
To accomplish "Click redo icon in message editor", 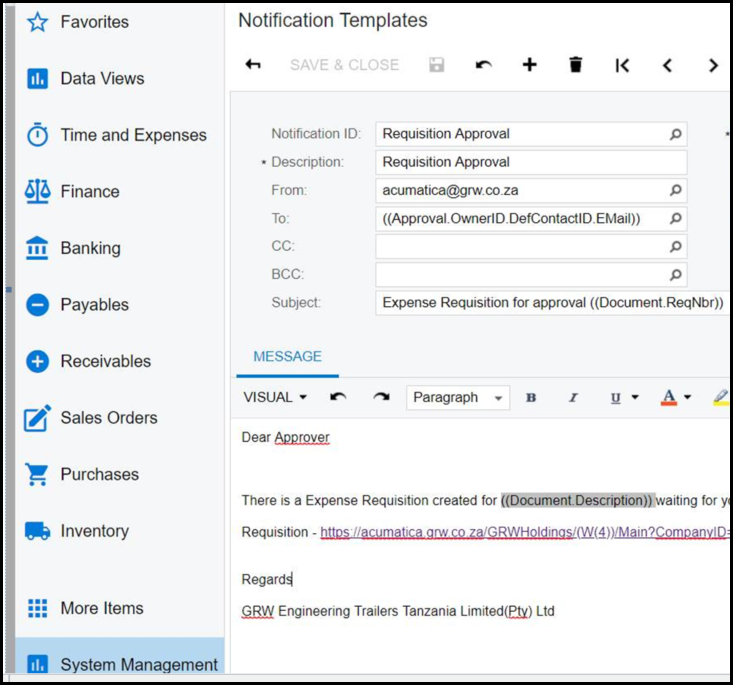I will coord(381,397).
